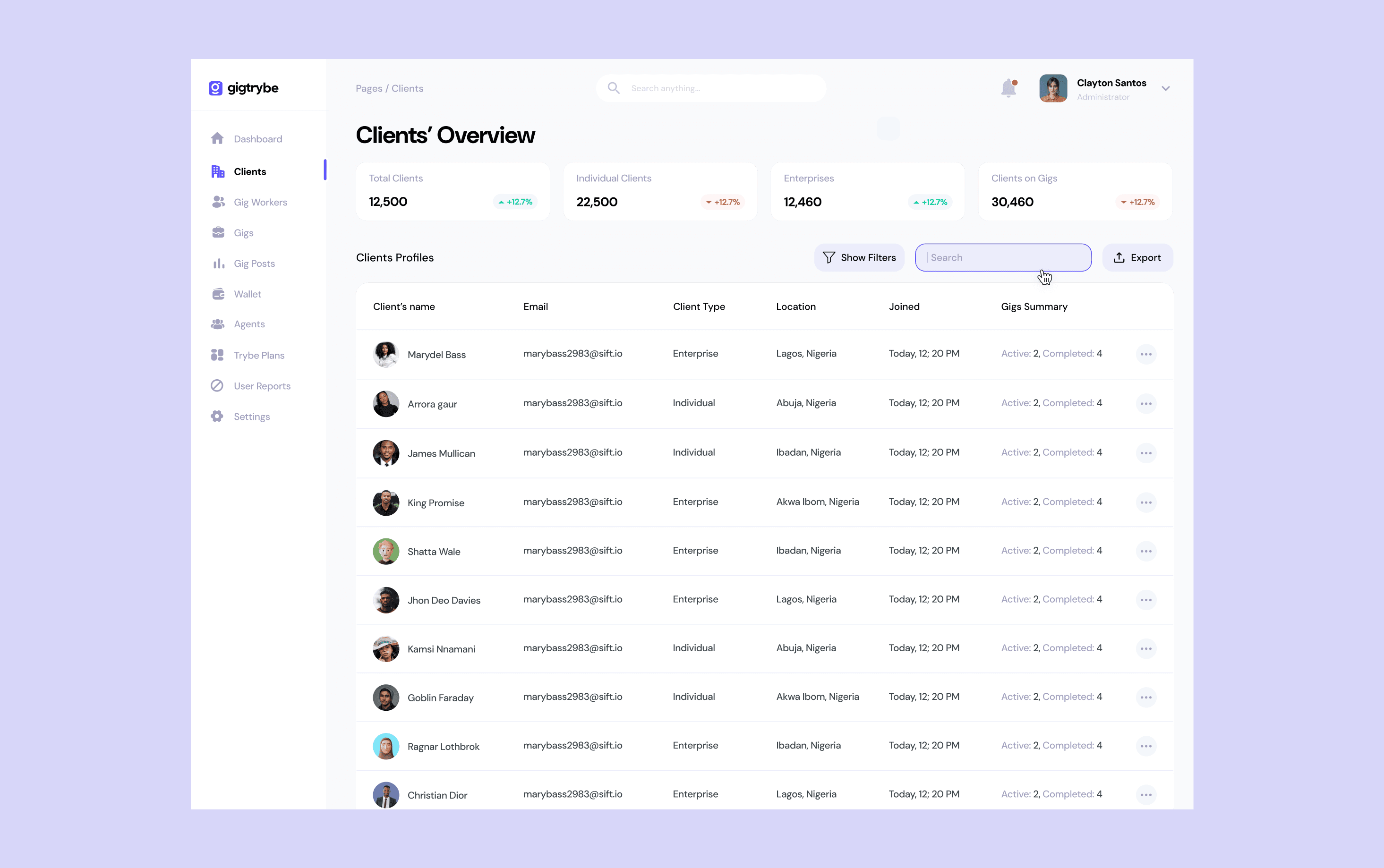Click the notification bell icon
The height and width of the screenshot is (868, 1384).
click(x=1008, y=88)
